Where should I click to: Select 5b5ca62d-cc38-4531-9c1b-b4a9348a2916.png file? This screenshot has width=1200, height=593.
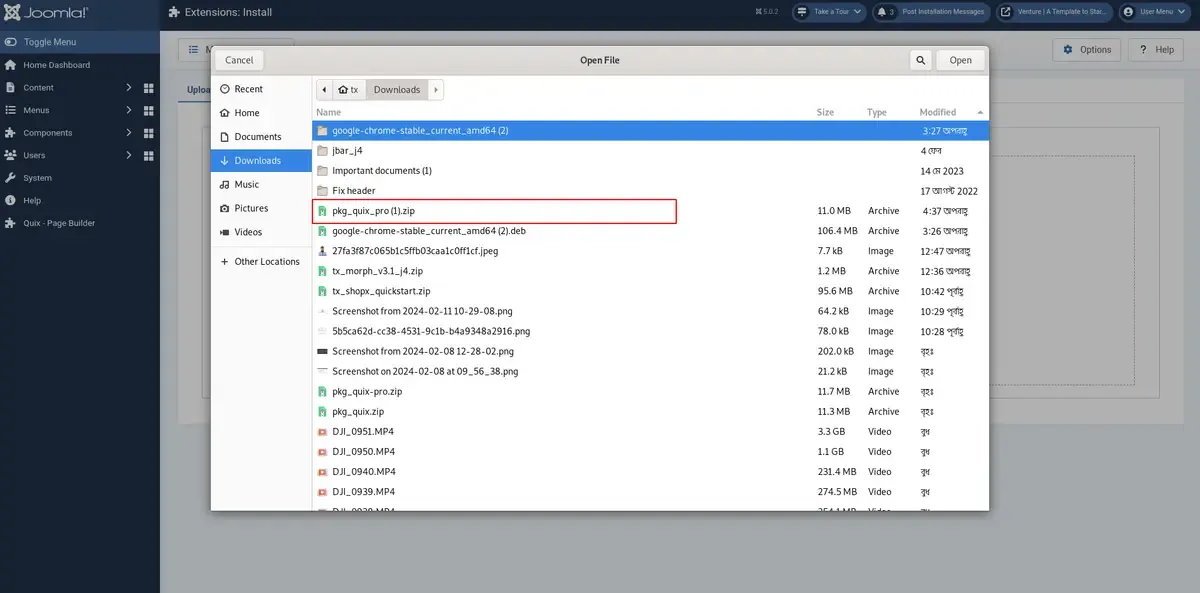click(650, 331)
